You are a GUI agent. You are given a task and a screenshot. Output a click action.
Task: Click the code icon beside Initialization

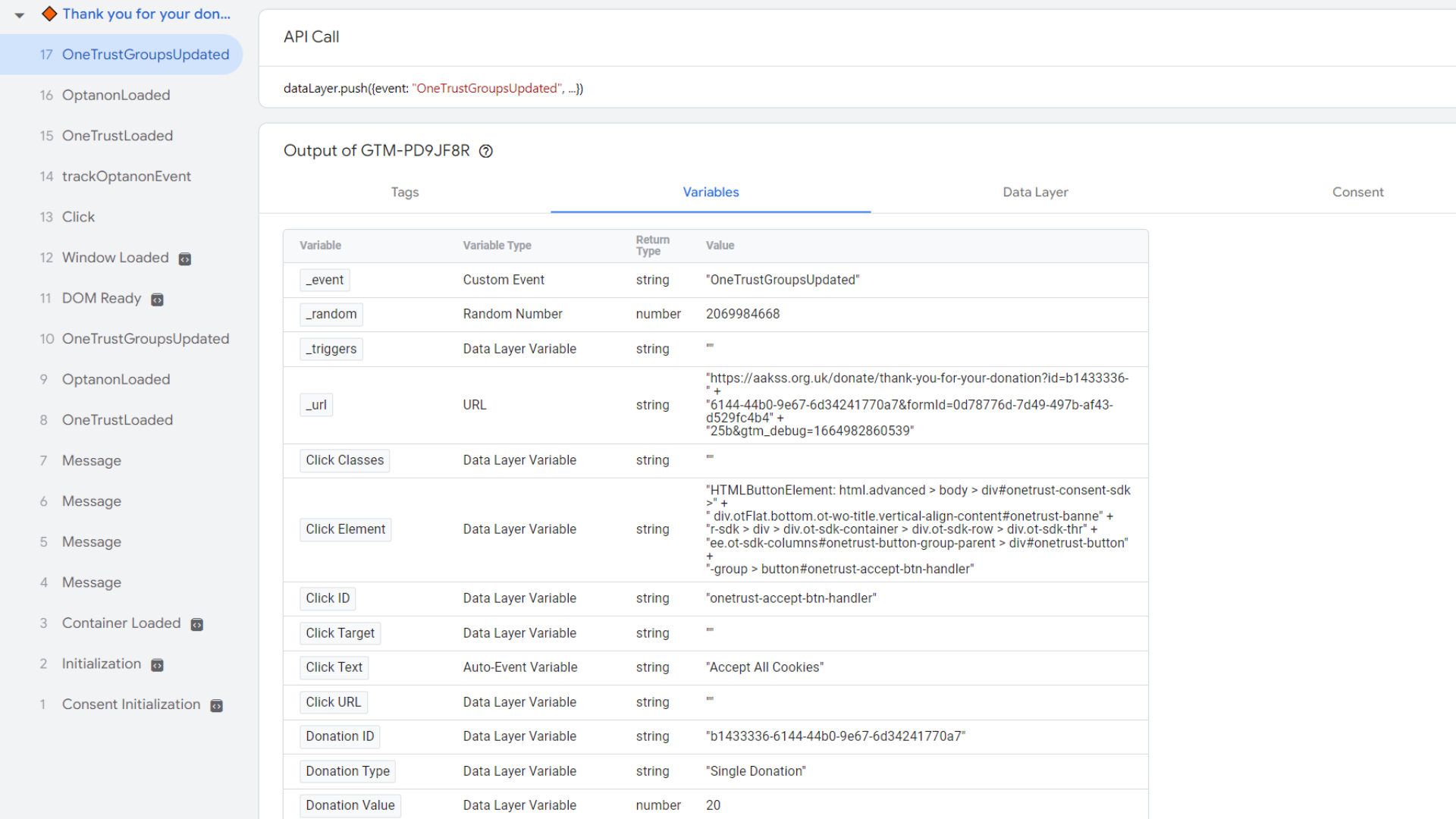157,665
